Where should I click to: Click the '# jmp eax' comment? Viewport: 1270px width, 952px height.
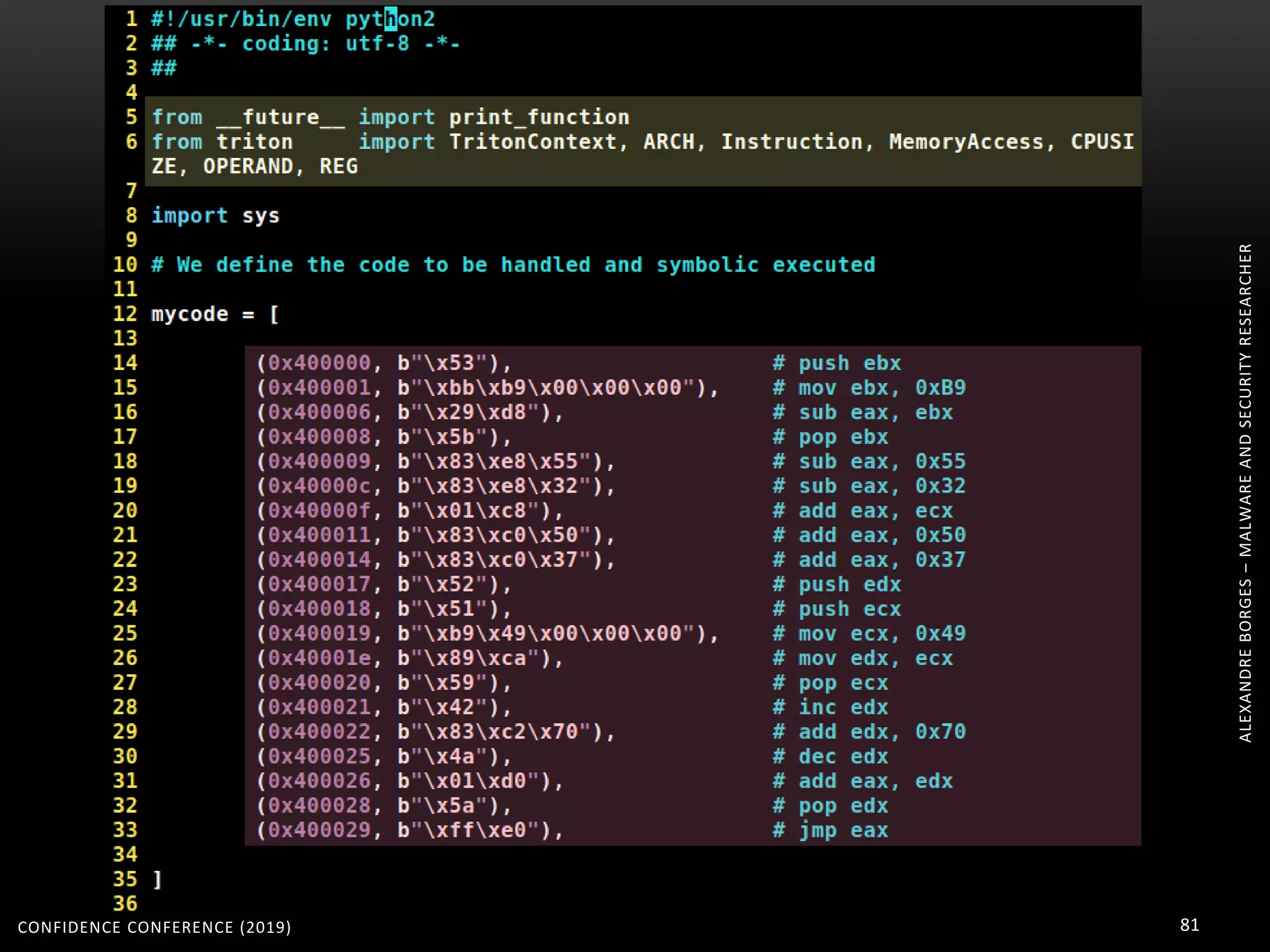click(x=830, y=831)
